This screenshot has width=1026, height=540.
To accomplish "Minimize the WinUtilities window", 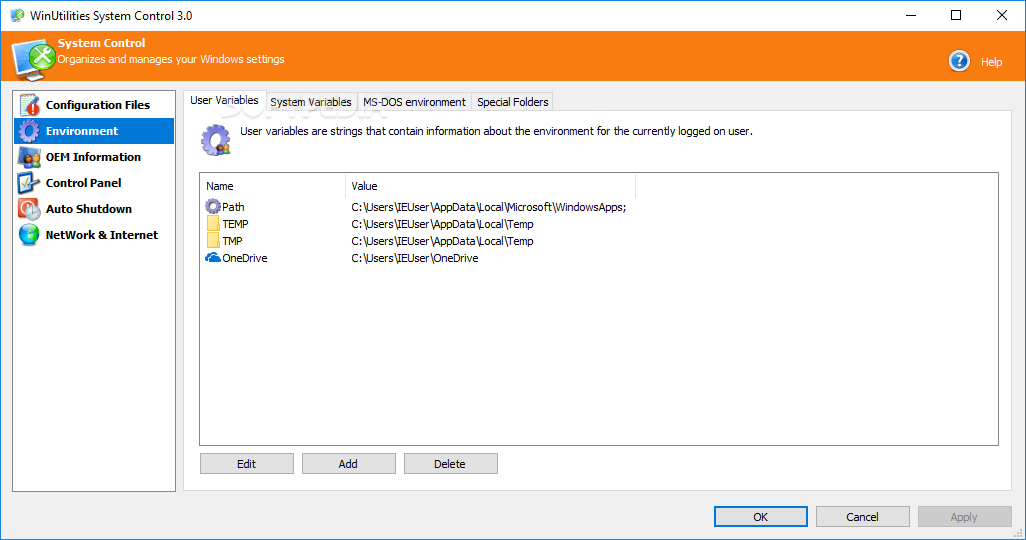I will coord(911,15).
